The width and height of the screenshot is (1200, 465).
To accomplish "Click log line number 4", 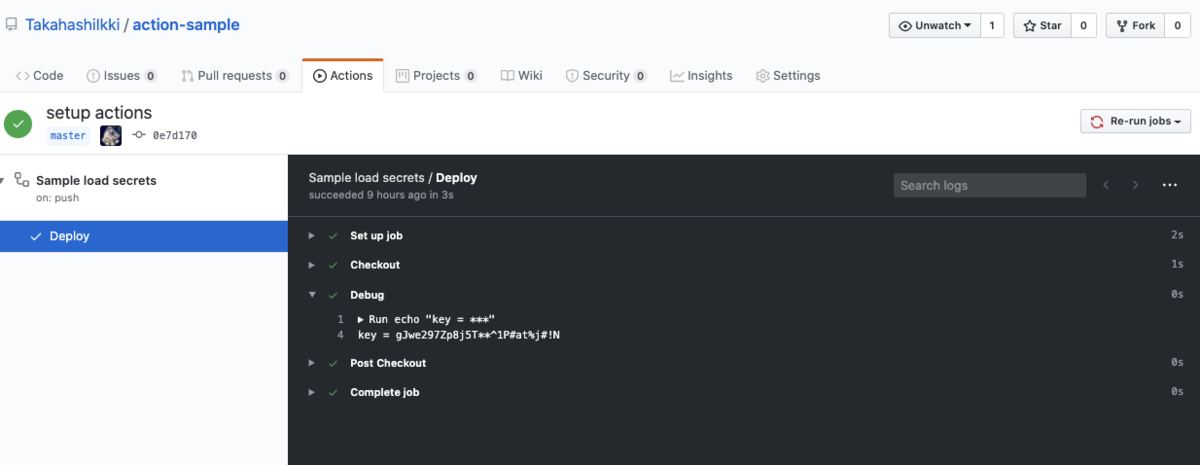I will click(341, 335).
